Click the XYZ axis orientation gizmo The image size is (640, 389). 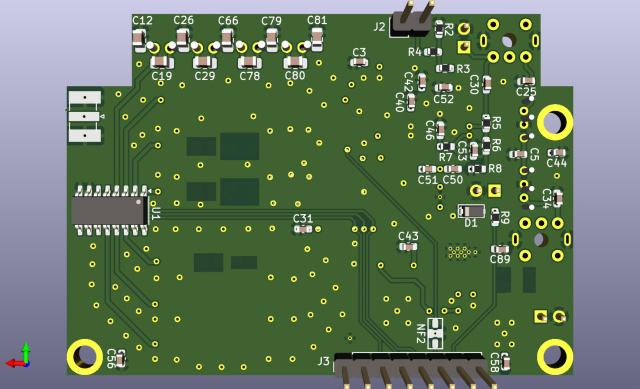click(19, 356)
